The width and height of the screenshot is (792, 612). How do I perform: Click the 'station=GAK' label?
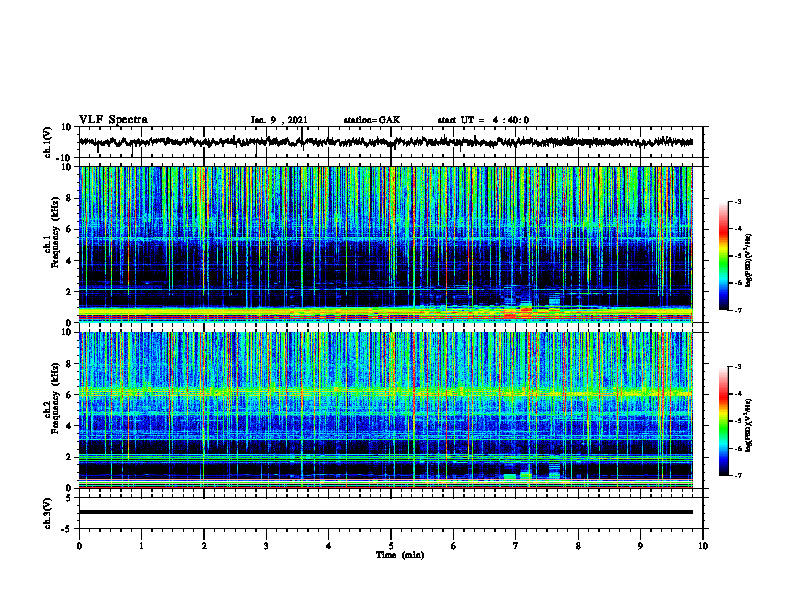click(x=372, y=120)
